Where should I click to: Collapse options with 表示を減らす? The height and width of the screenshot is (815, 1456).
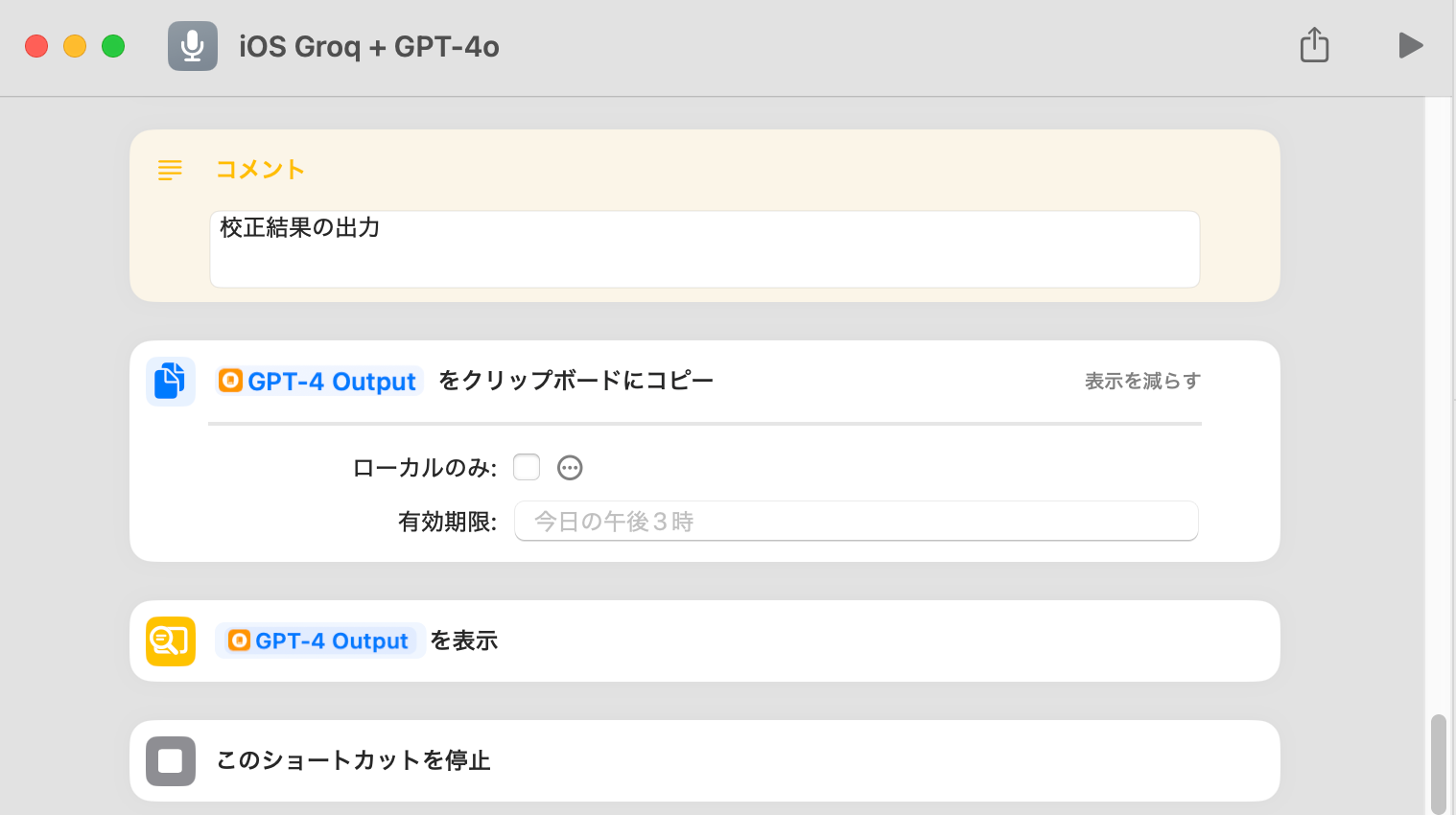click(x=1141, y=382)
